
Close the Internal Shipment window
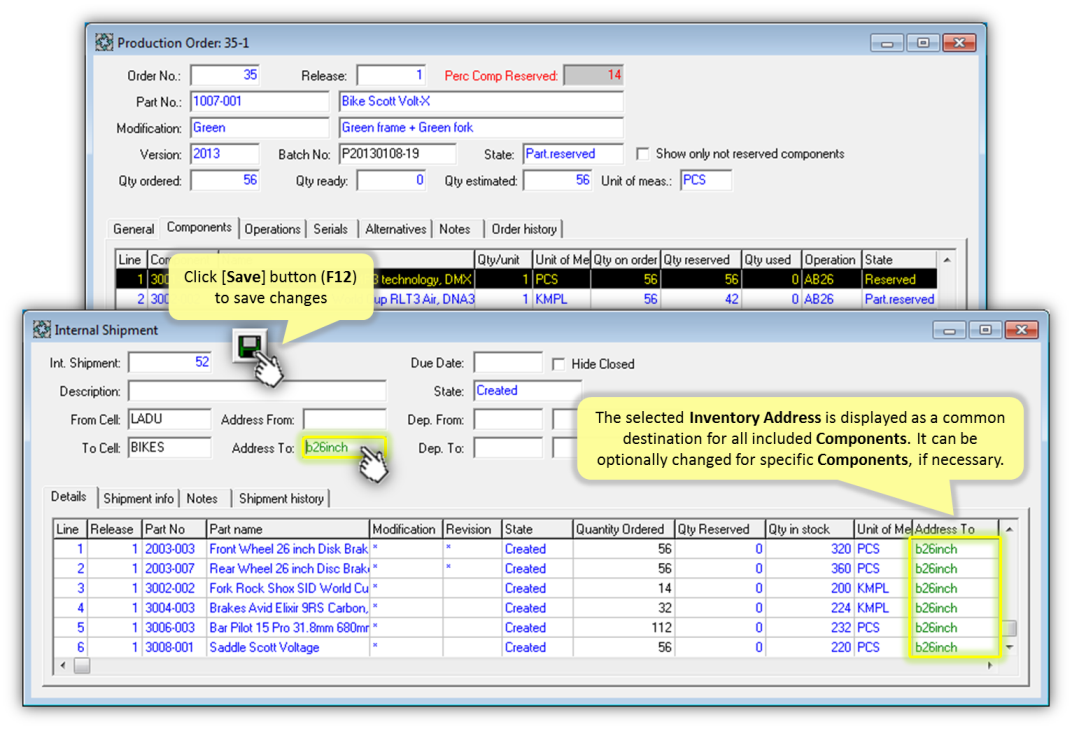[1020, 329]
